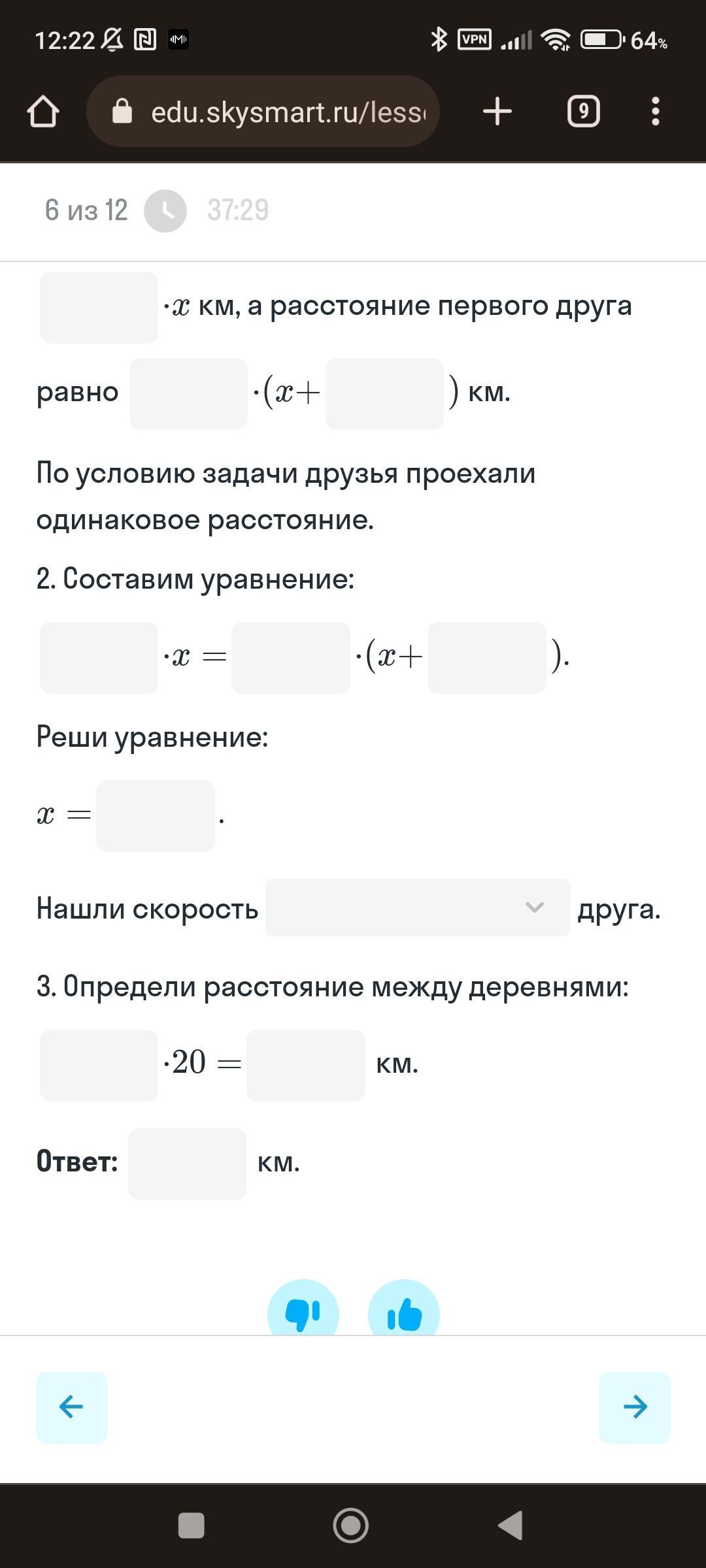
Task: Focus the input field before '·20 ='
Action: (99, 1066)
